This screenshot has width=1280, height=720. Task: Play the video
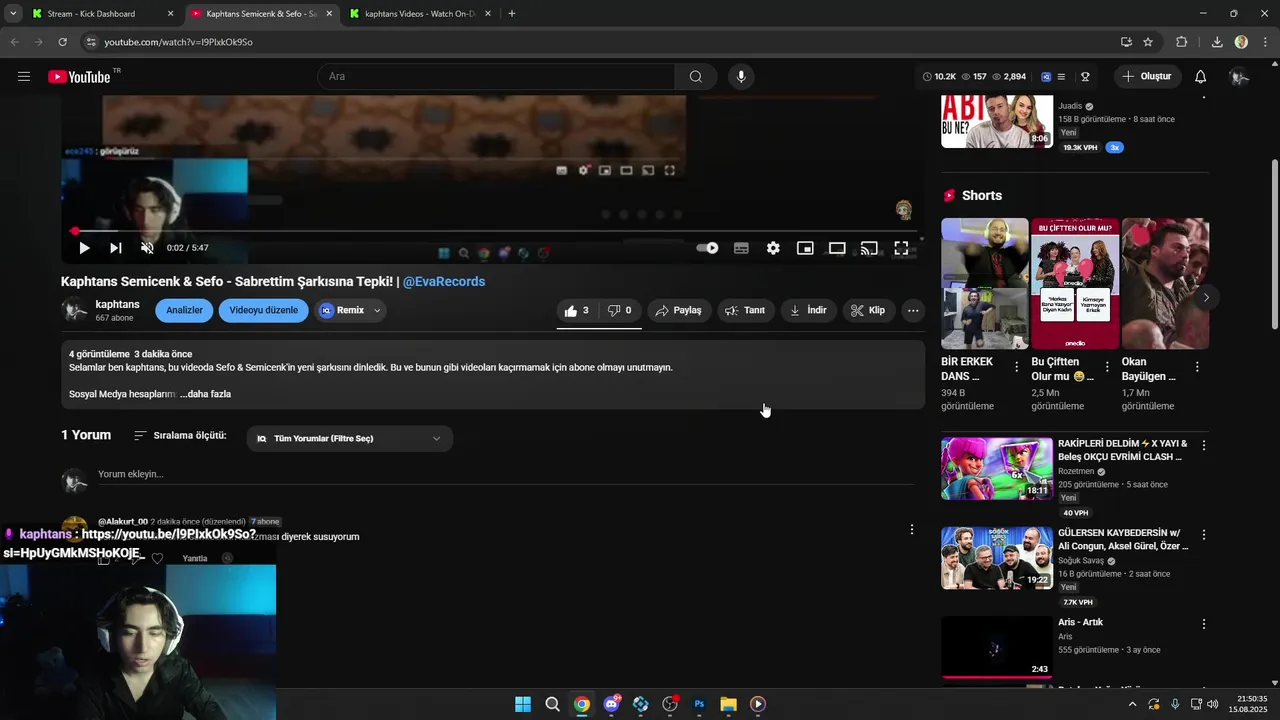click(84, 248)
